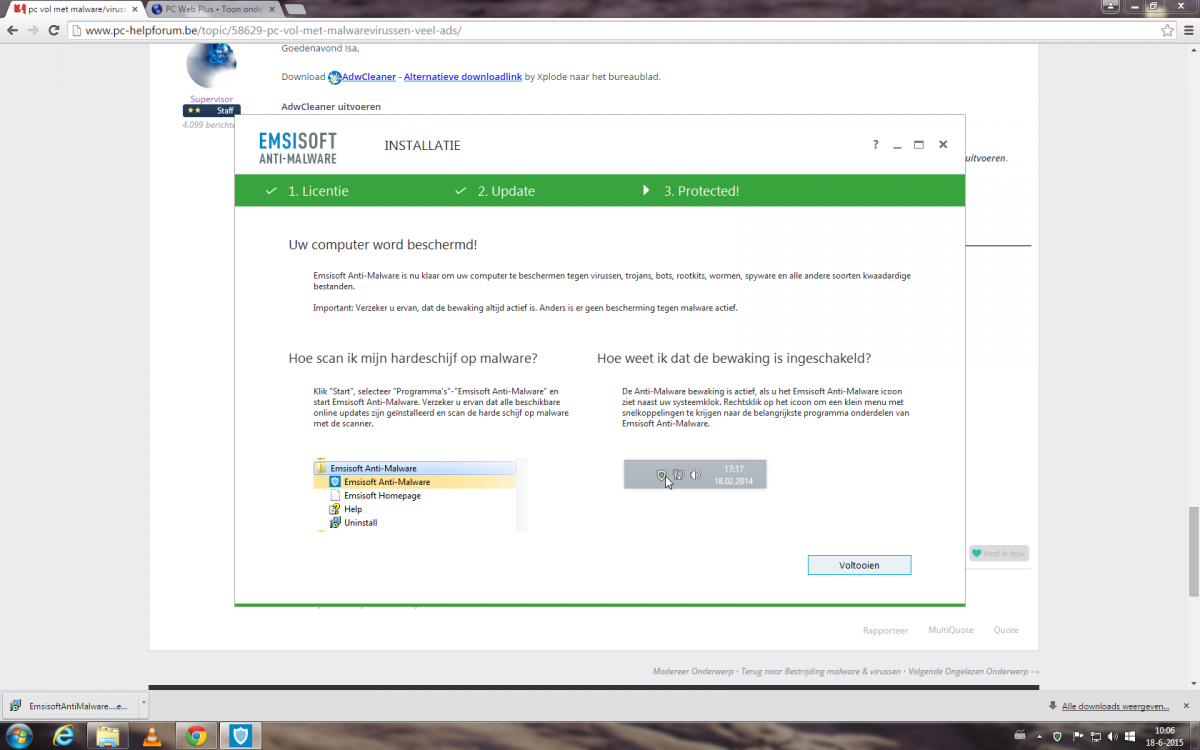Click the INSTALLATIE title text
The width and height of the screenshot is (1200, 750).
(x=422, y=146)
